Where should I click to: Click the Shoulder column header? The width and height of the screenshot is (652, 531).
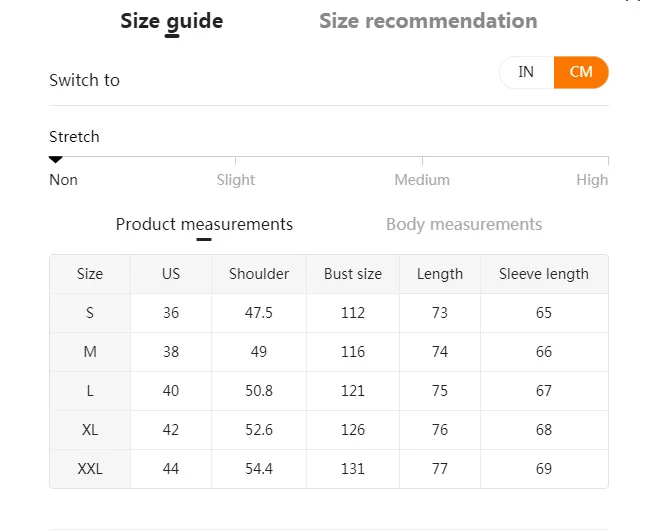pyautogui.click(x=259, y=274)
